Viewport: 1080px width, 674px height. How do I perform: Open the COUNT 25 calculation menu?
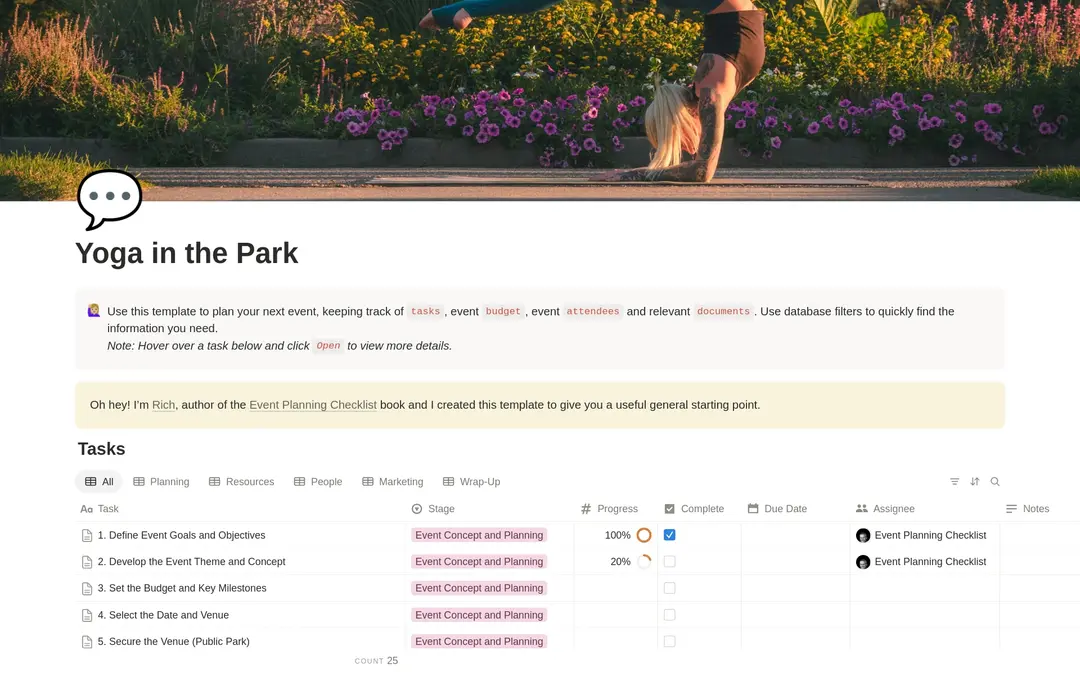376,661
